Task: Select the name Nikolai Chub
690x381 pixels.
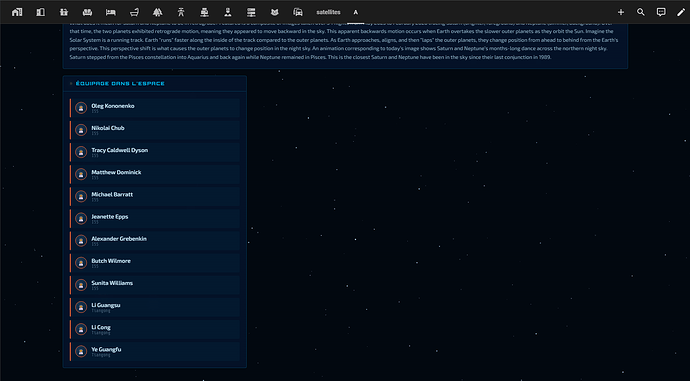Action: 108,128
